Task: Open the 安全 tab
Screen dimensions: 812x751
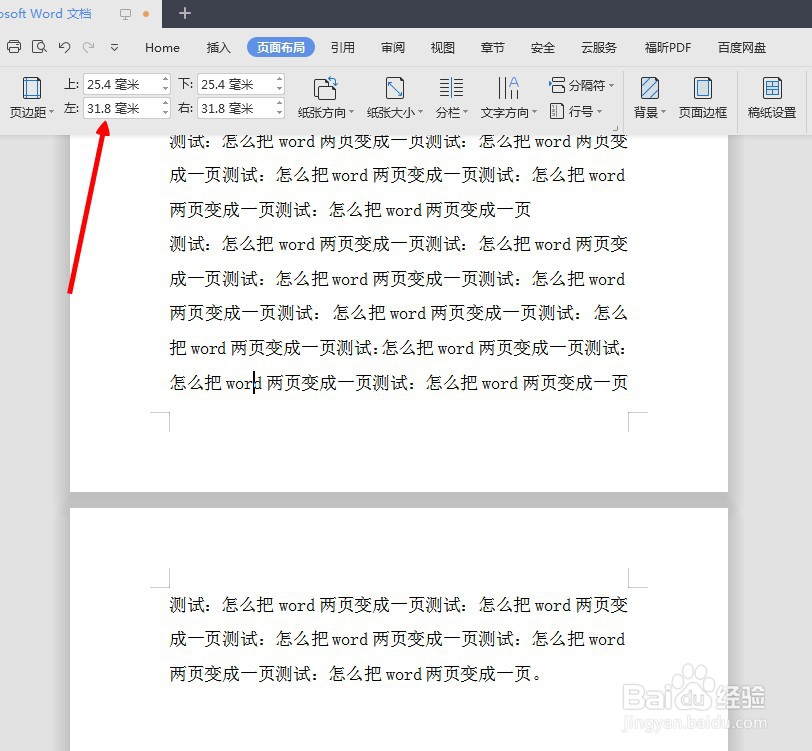Action: 543,48
